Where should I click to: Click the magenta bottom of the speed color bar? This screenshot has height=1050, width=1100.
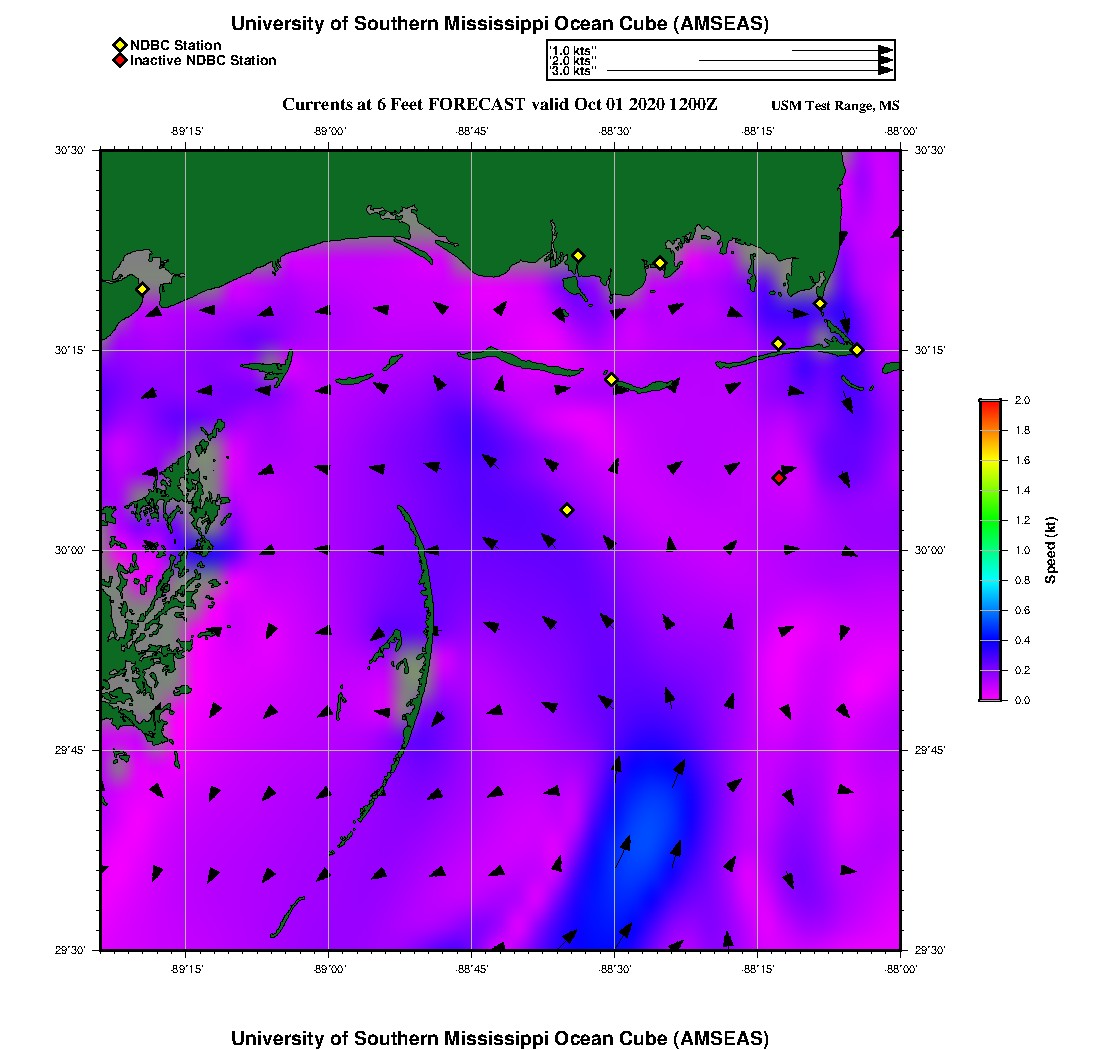990,694
